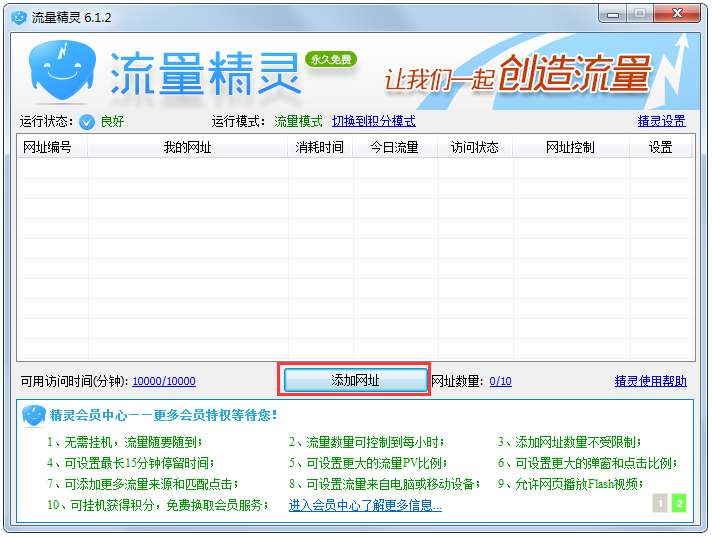The width and height of the screenshot is (712, 537).
Task: Click the status checkmark icon beside 良好
Action: (87, 122)
